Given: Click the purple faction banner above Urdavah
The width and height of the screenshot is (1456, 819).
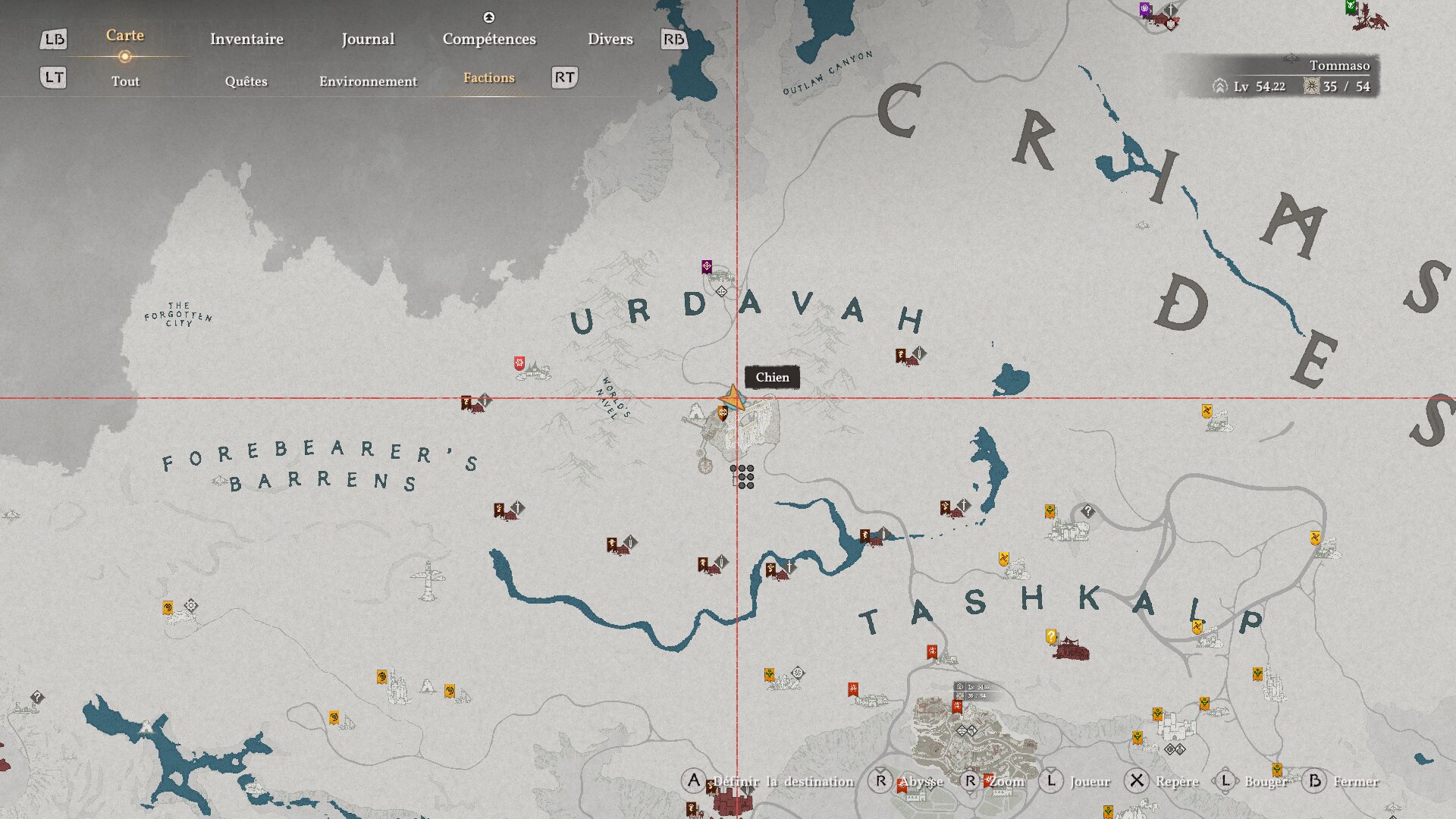Looking at the screenshot, I should pyautogui.click(x=706, y=266).
